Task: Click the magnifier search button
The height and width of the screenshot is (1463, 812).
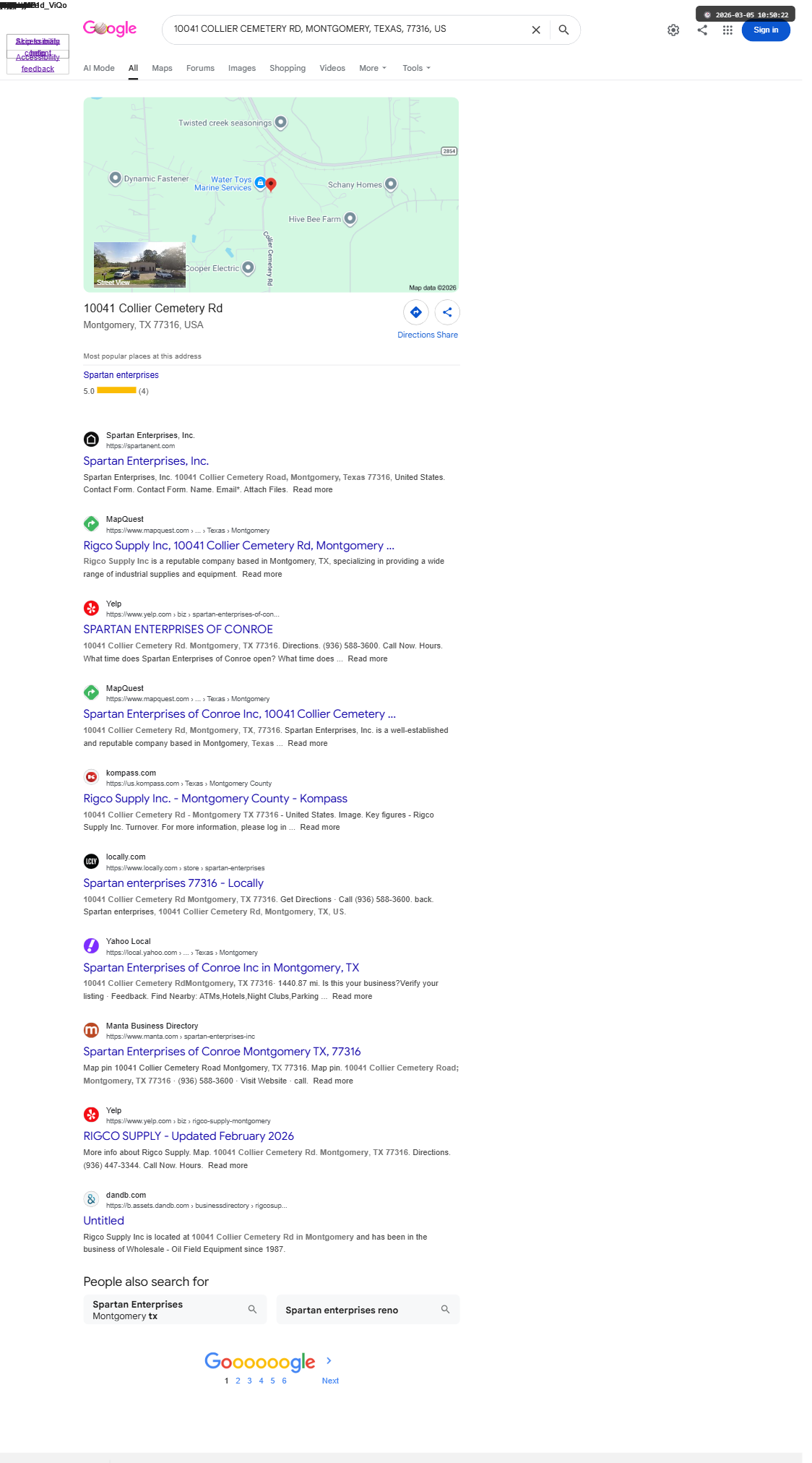Action: pos(563,30)
